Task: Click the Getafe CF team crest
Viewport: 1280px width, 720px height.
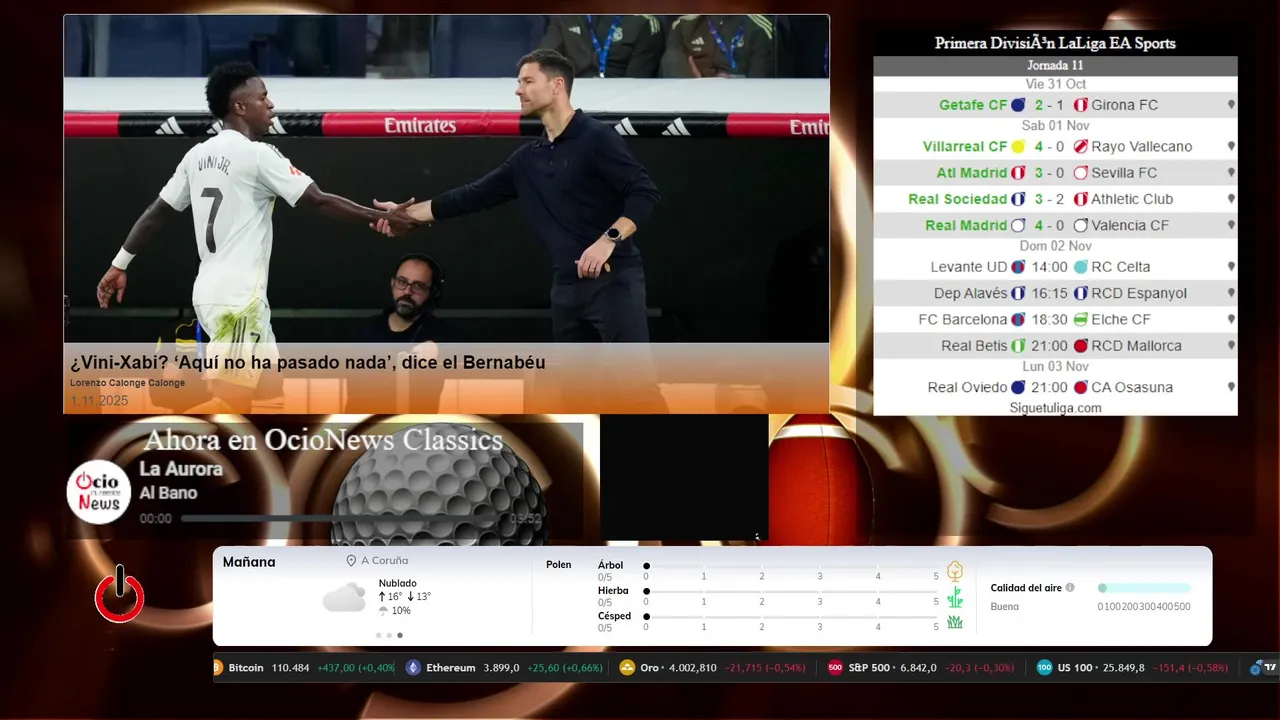Action: [1018, 105]
